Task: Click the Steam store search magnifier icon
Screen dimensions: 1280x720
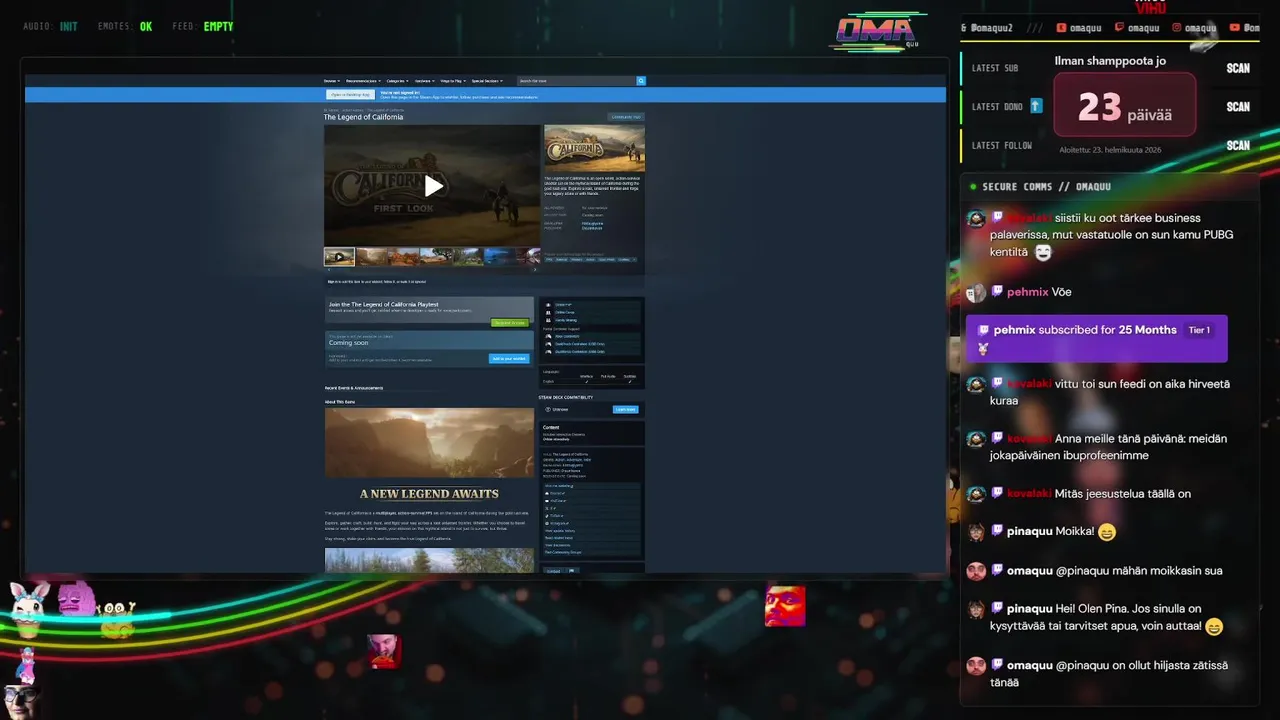Action: [x=641, y=81]
